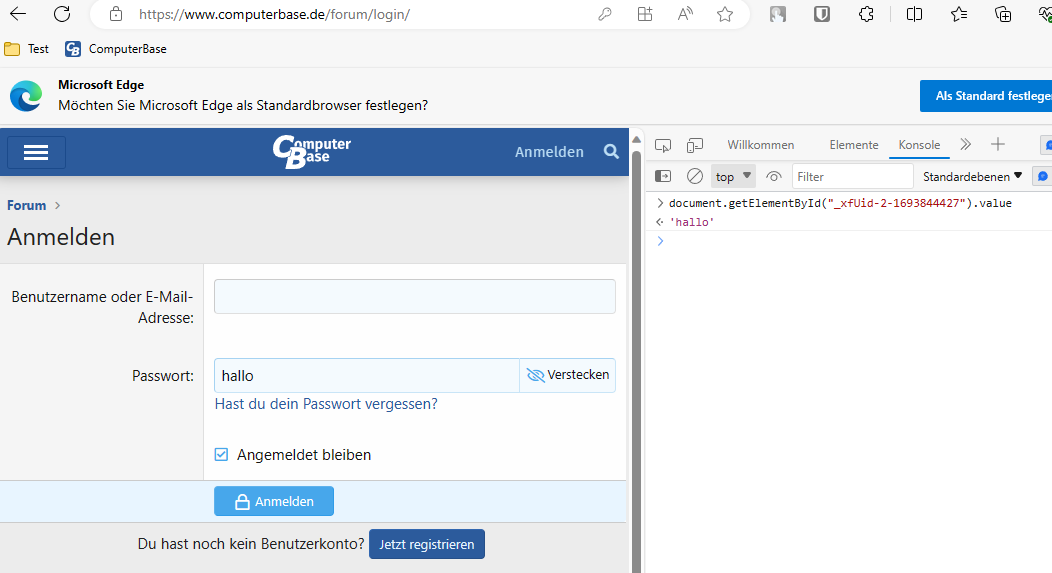Open the Forum breadcrumb link
1052x573 pixels.
27,205
